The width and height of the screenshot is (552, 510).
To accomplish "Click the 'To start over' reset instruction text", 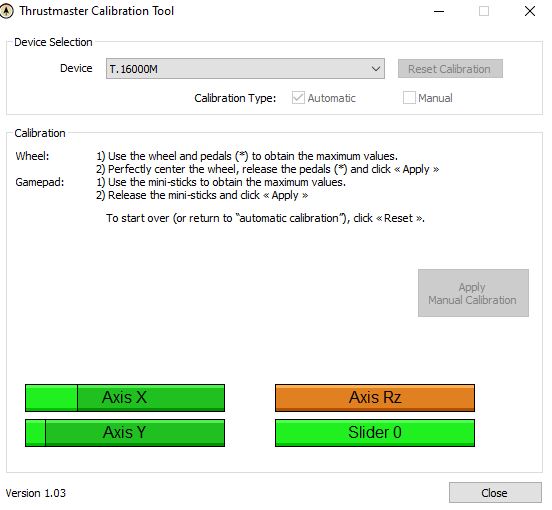I will (x=265, y=218).
